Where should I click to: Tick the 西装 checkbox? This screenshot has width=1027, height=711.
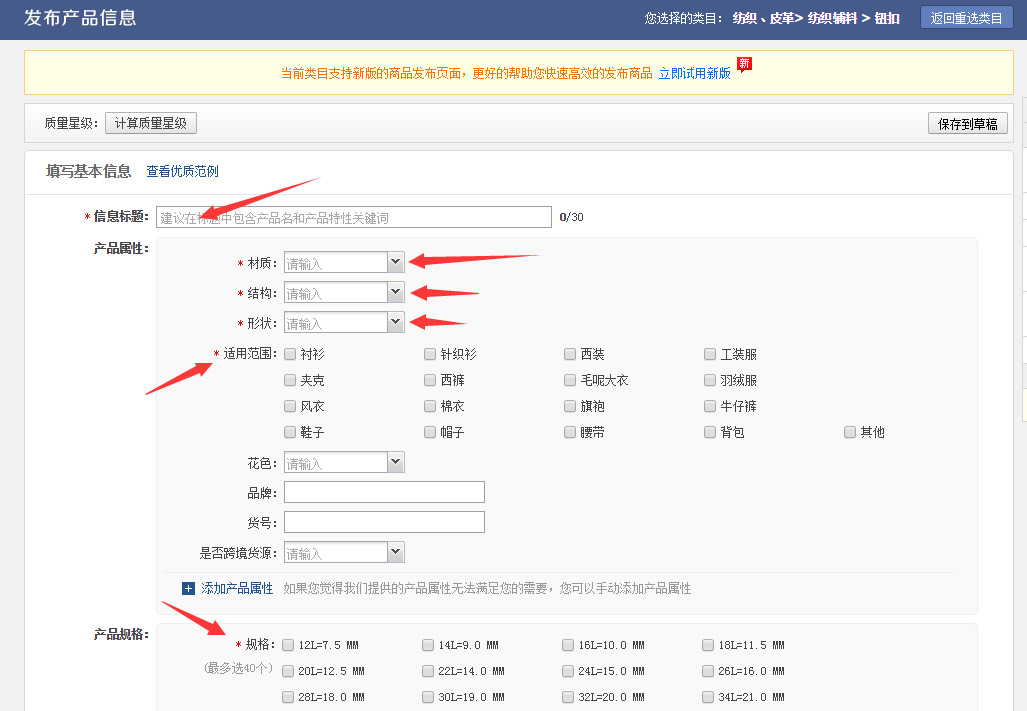click(570, 354)
